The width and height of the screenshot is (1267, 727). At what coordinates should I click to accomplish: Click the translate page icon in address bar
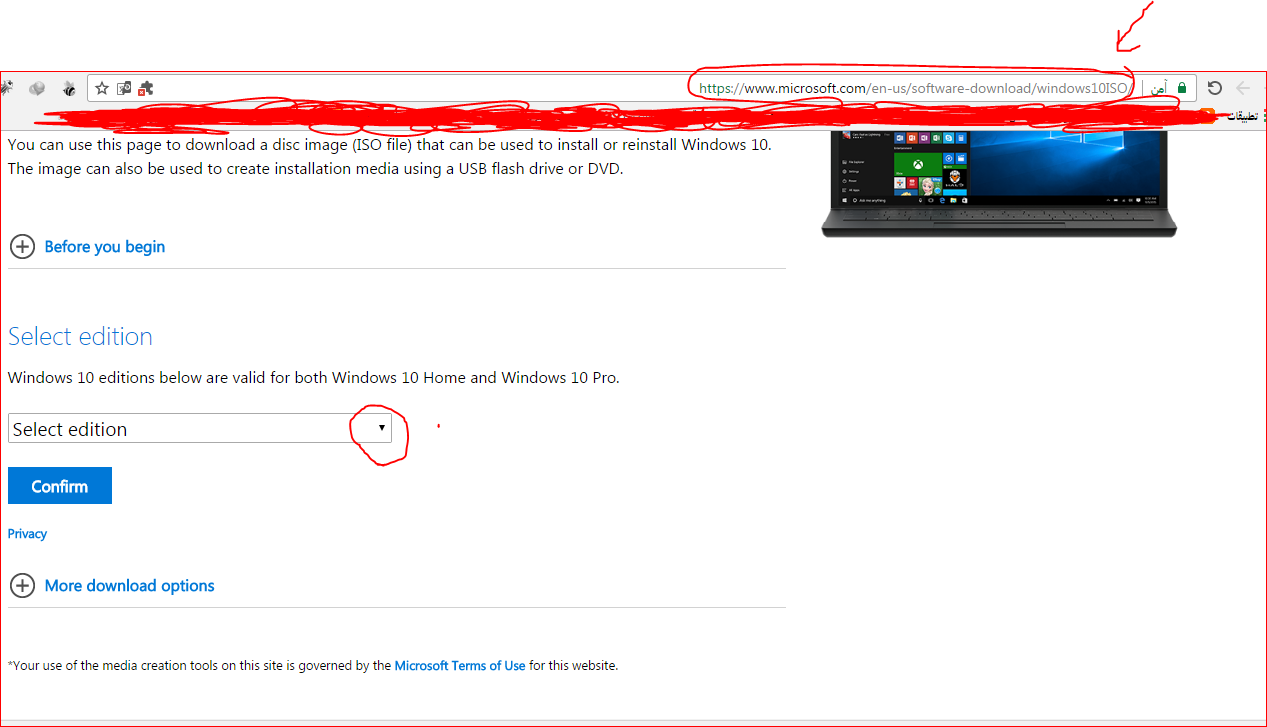(x=124, y=88)
